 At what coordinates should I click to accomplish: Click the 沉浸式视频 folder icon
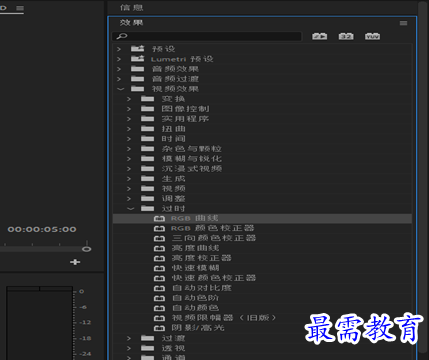point(147,169)
